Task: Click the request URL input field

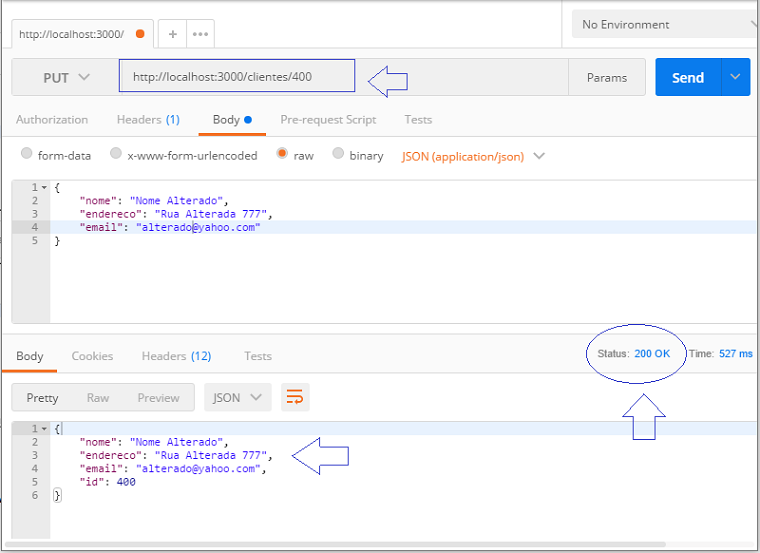Action: 237,76
